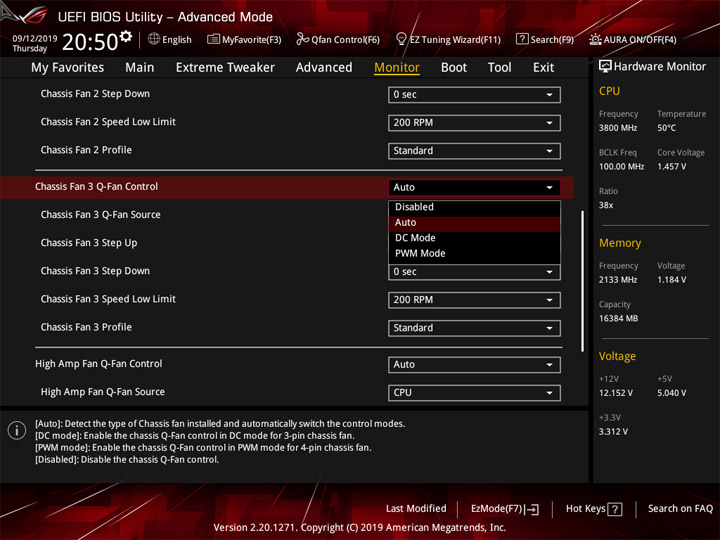This screenshot has width=720, height=540.
Task: Switch to the Main tab
Action: 140,68
